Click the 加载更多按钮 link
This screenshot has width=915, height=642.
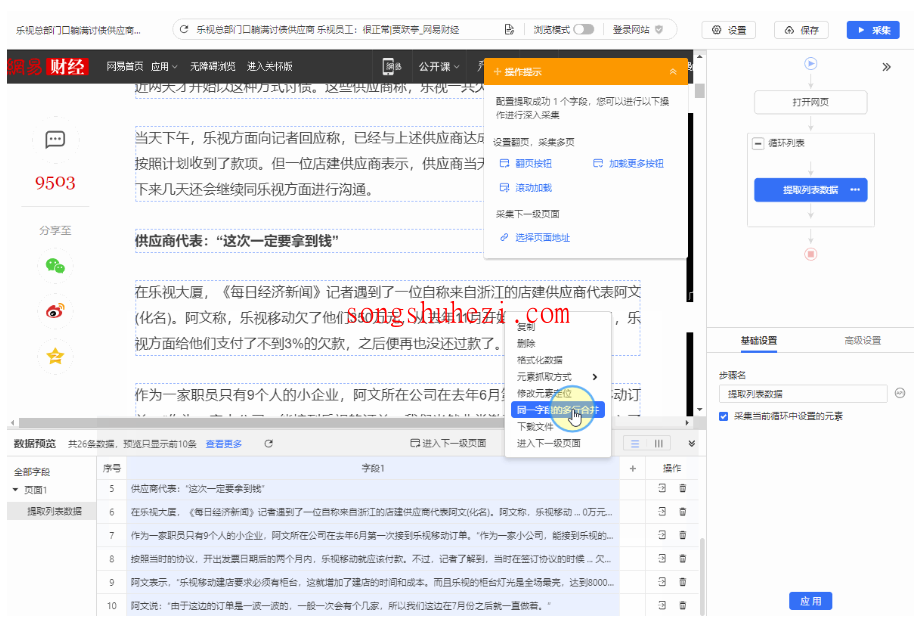(x=628, y=163)
